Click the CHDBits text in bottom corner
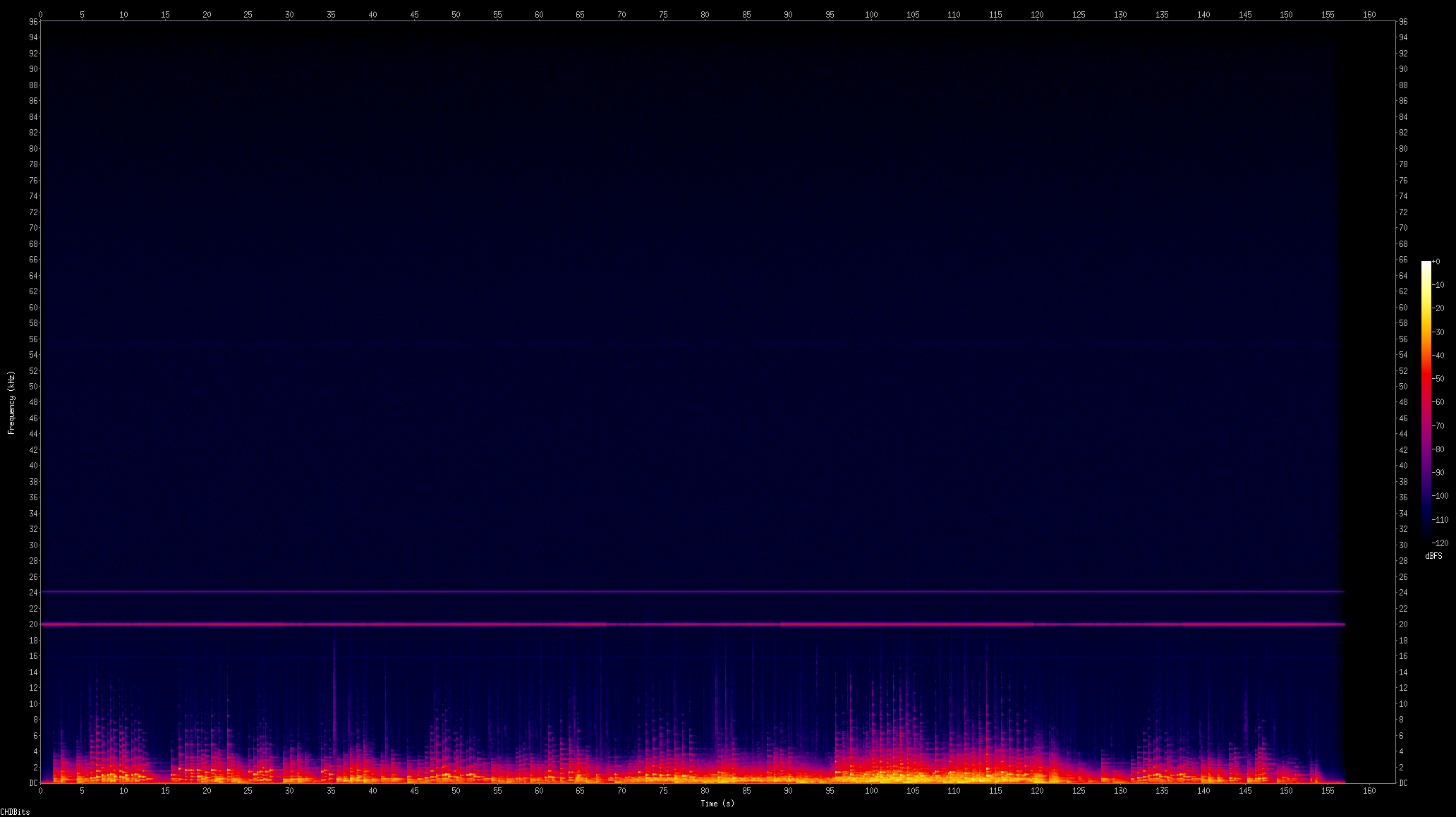1456x817 pixels. point(15,812)
